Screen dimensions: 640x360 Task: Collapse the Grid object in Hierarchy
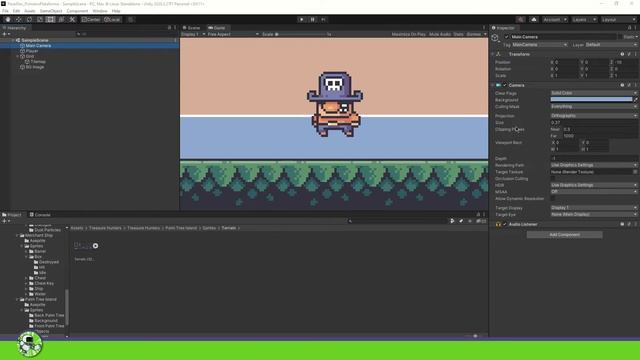point(18,56)
